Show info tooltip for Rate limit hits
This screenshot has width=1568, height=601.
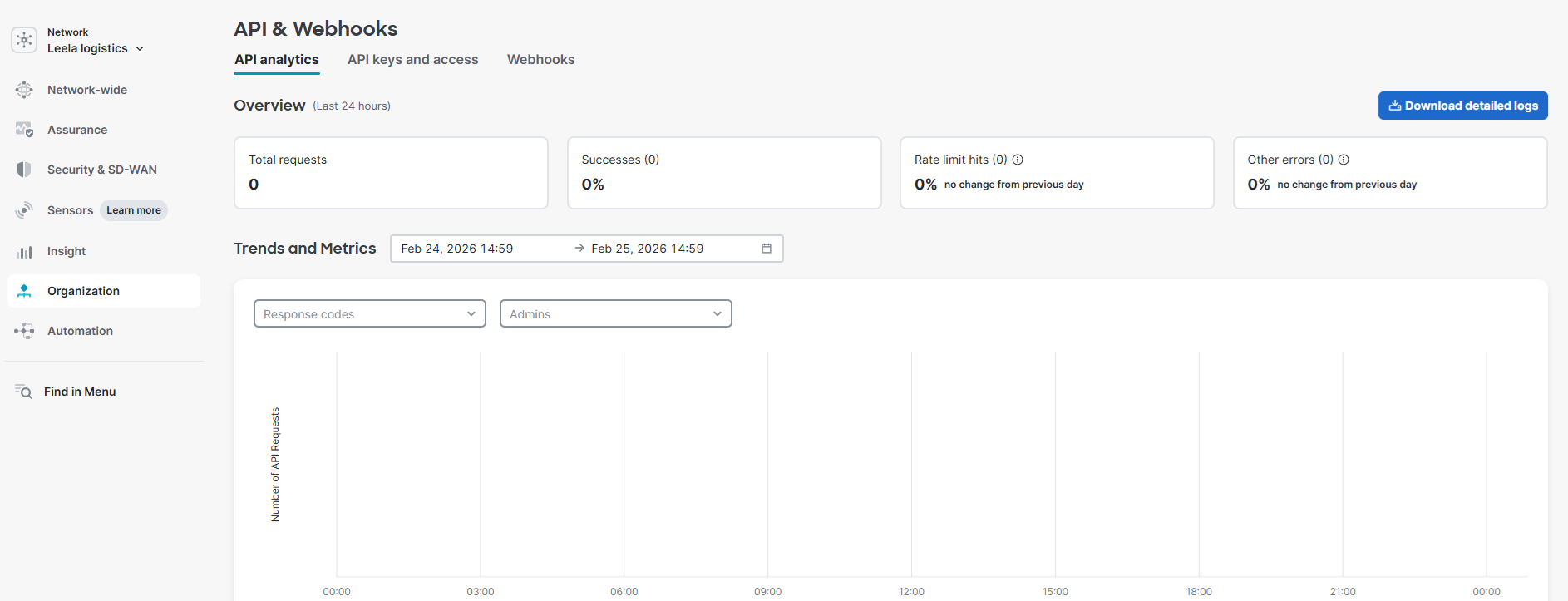click(1018, 160)
